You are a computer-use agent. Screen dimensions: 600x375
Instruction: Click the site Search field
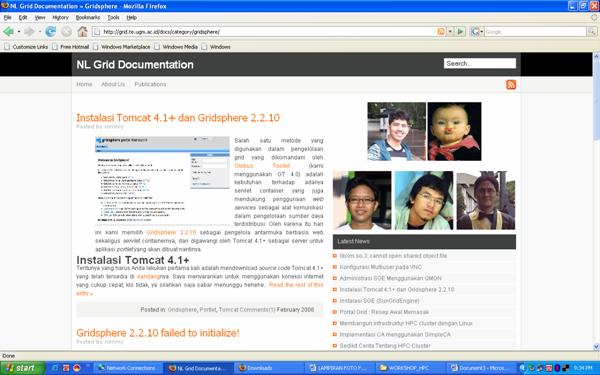pyautogui.click(x=480, y=64)
